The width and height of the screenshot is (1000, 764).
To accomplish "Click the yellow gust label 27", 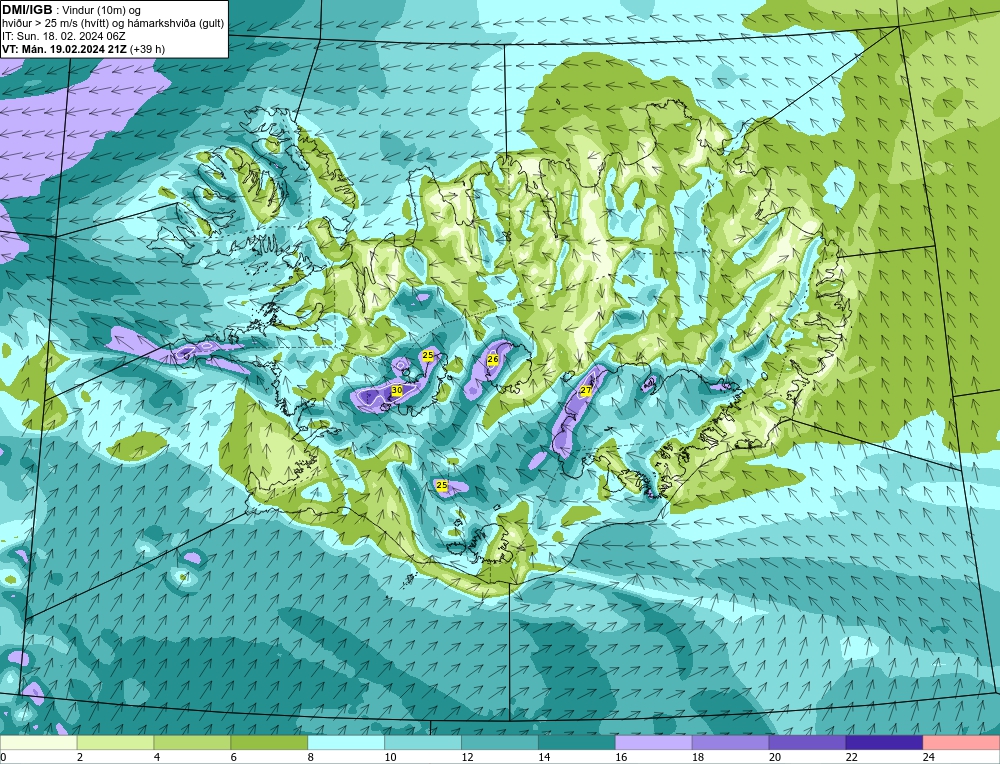I will pyautogui.click(x=586, y=390).
